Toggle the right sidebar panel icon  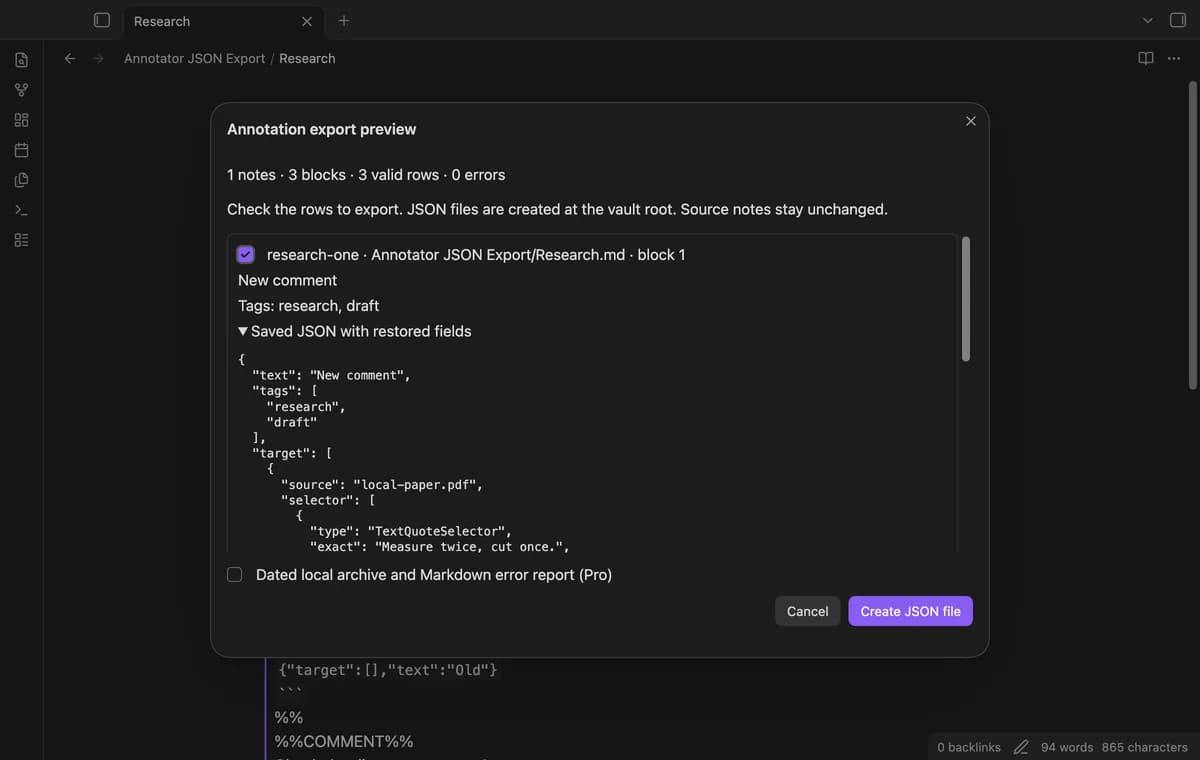point(1177,20)
